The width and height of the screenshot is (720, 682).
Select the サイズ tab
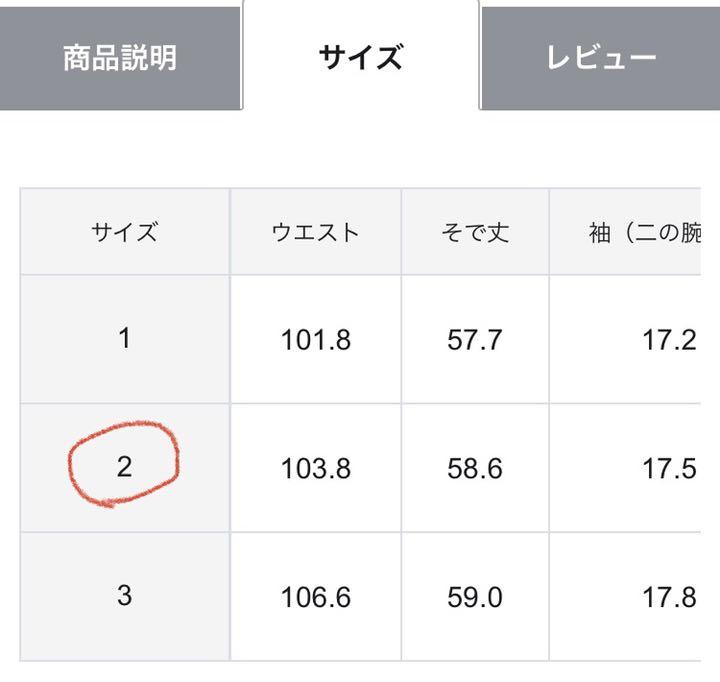(x=361, y=57)
